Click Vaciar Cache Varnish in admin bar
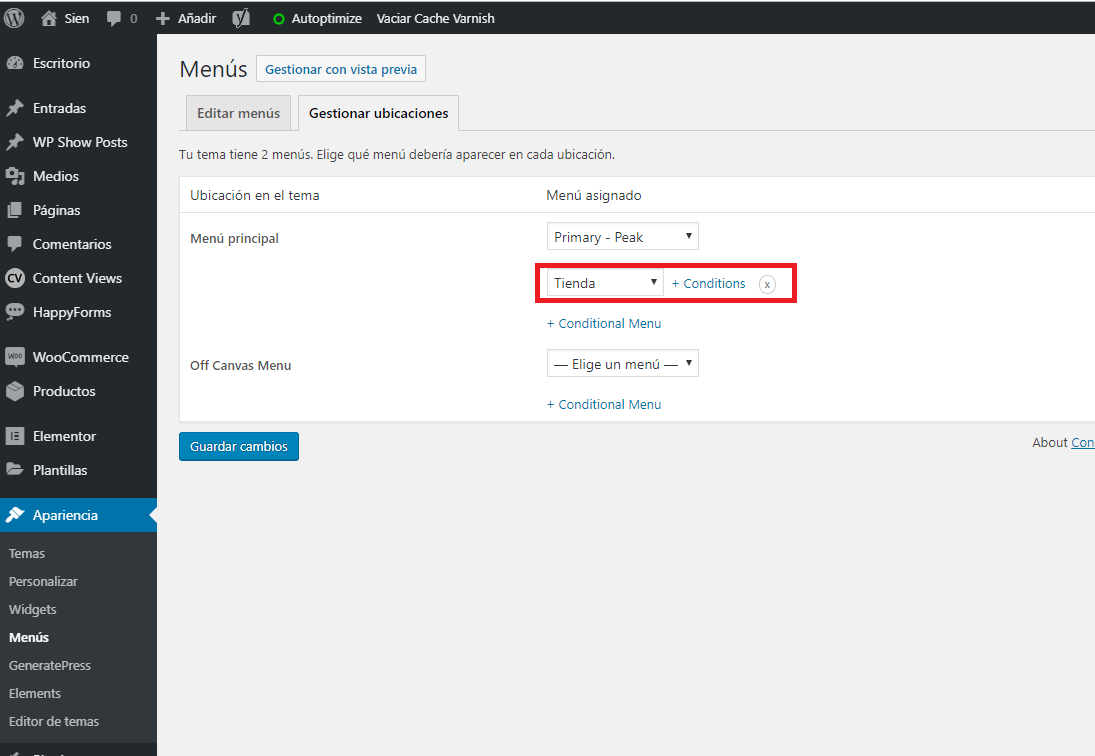This screenshot has width=1095, height=756. coord(435,18)
